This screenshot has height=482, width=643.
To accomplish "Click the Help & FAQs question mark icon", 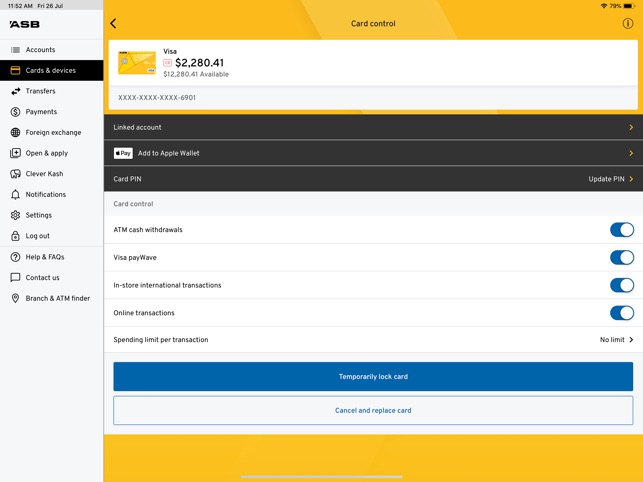I will [15, 257].
